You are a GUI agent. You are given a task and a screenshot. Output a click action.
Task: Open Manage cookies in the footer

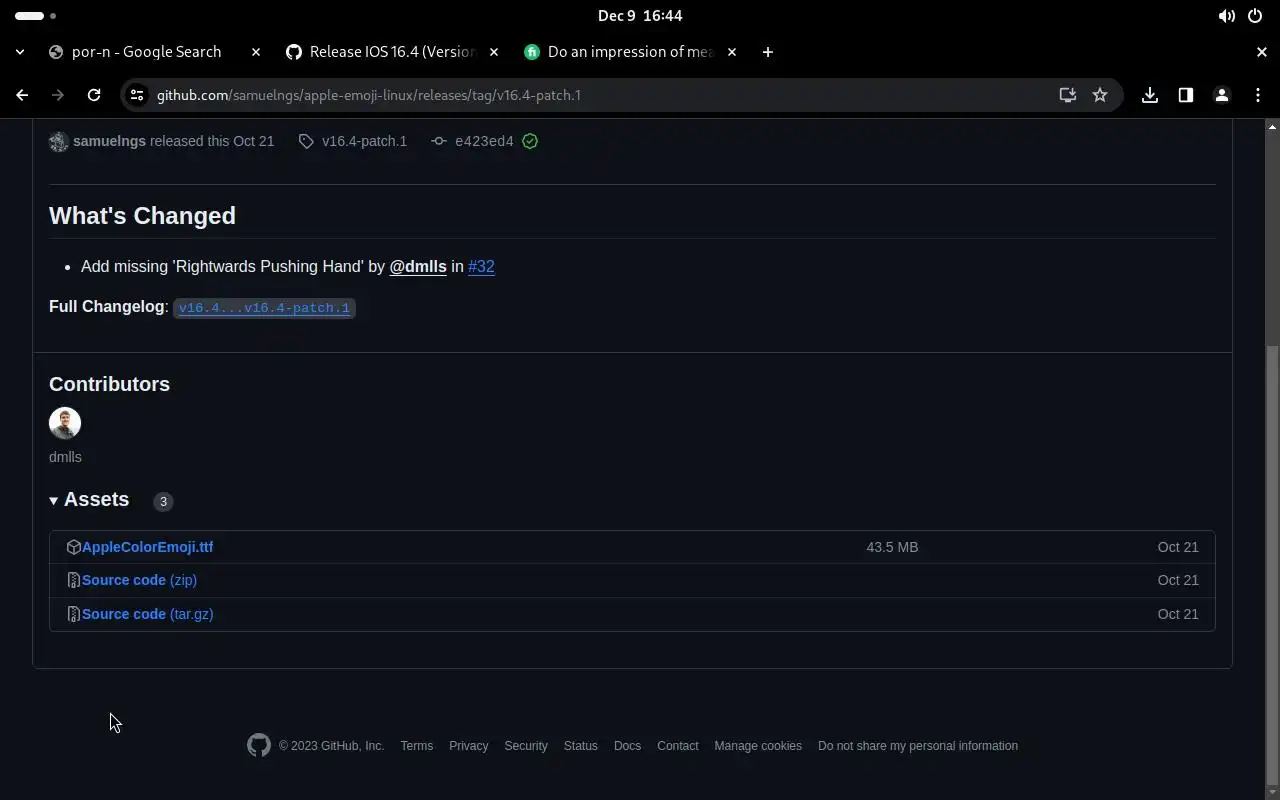(x=758, y=746)
